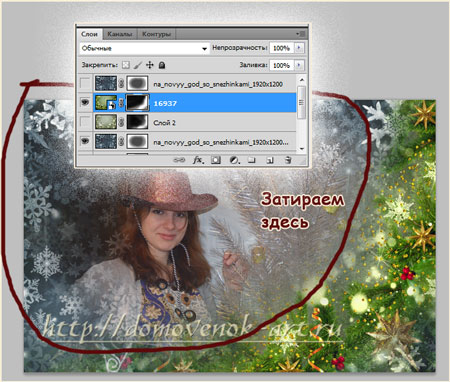Select the hidden layer name na_novyy_god_so_snezhinkami_1920x1200
Image resolution: width=450 pixels, height=382 pixels.
(218, 84)
